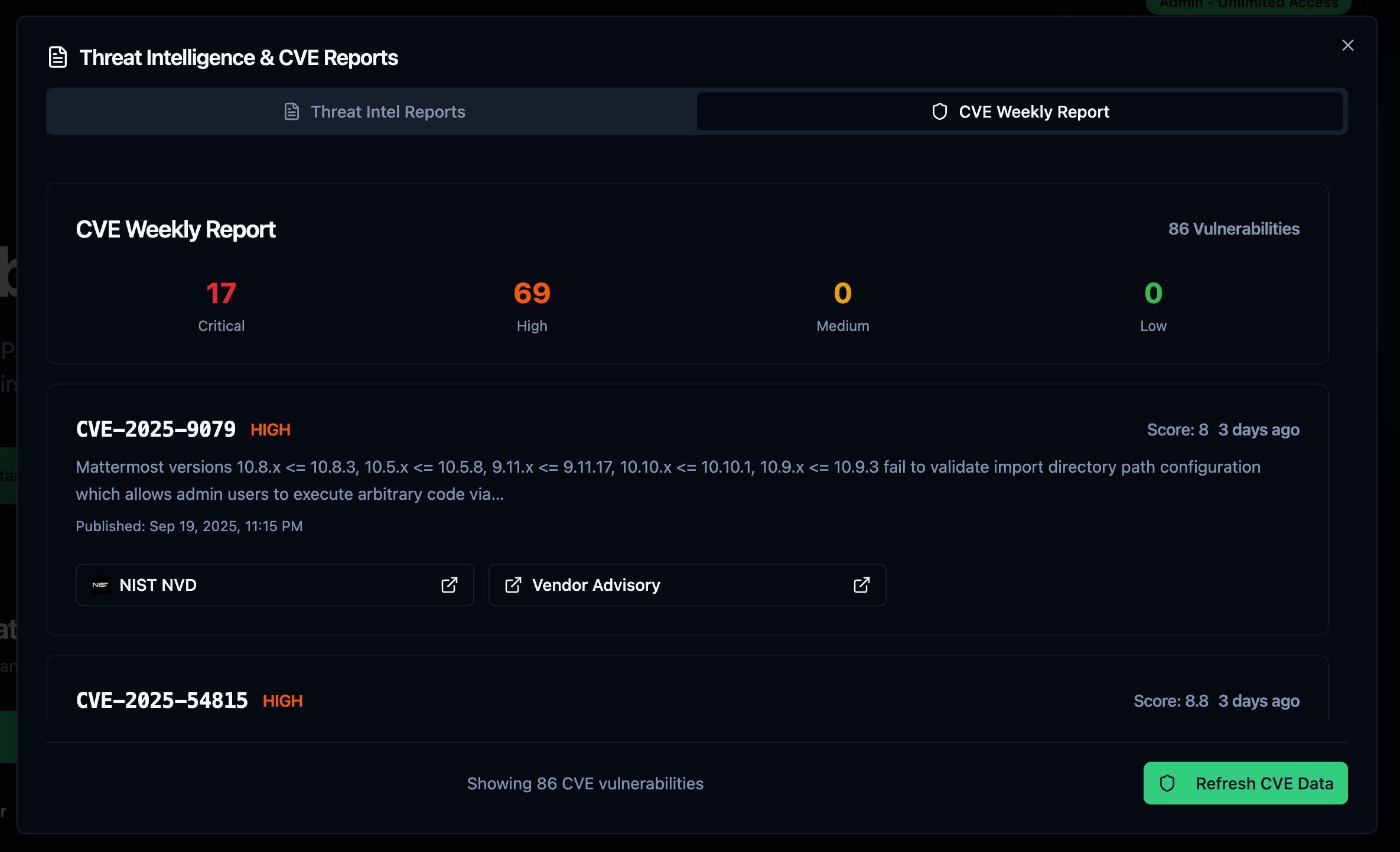Click the document icon beside the modal title

point(58,57)
